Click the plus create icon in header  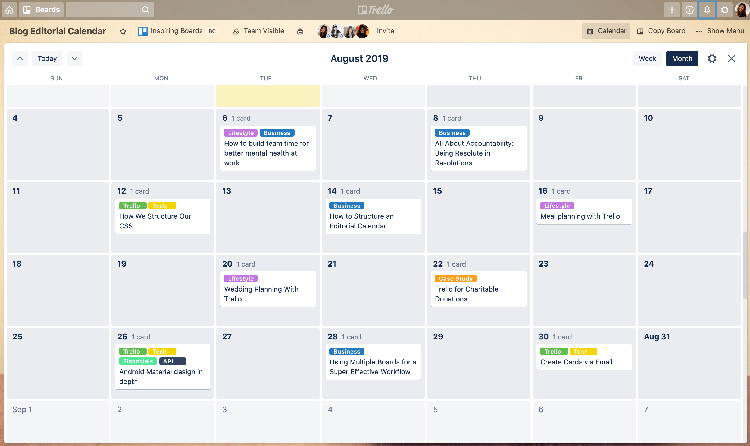672,9
